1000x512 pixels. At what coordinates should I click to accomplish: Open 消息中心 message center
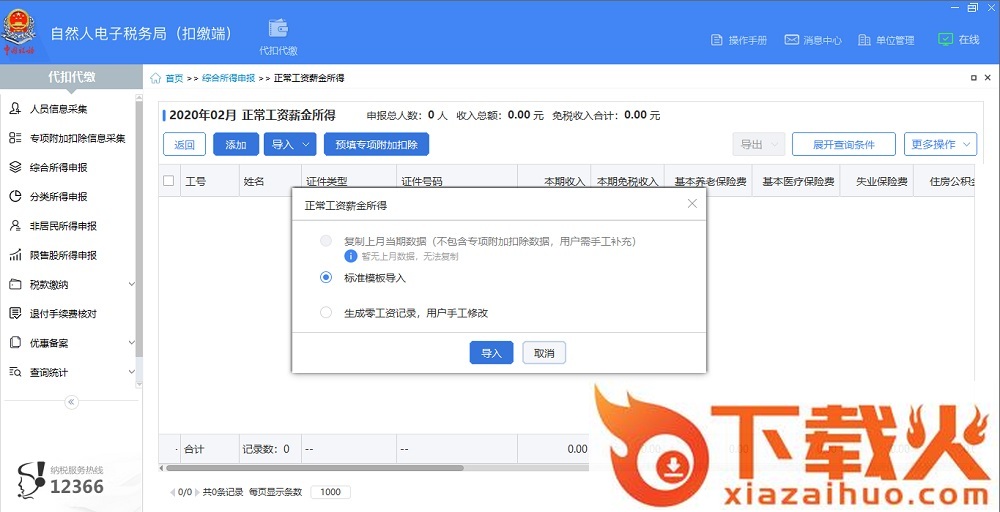(x=791, y=40)
